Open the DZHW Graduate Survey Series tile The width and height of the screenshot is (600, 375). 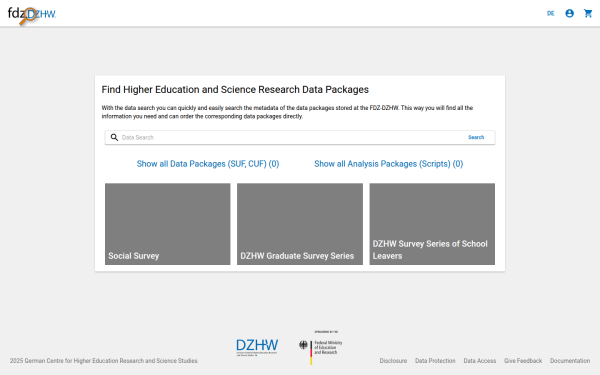300,224
